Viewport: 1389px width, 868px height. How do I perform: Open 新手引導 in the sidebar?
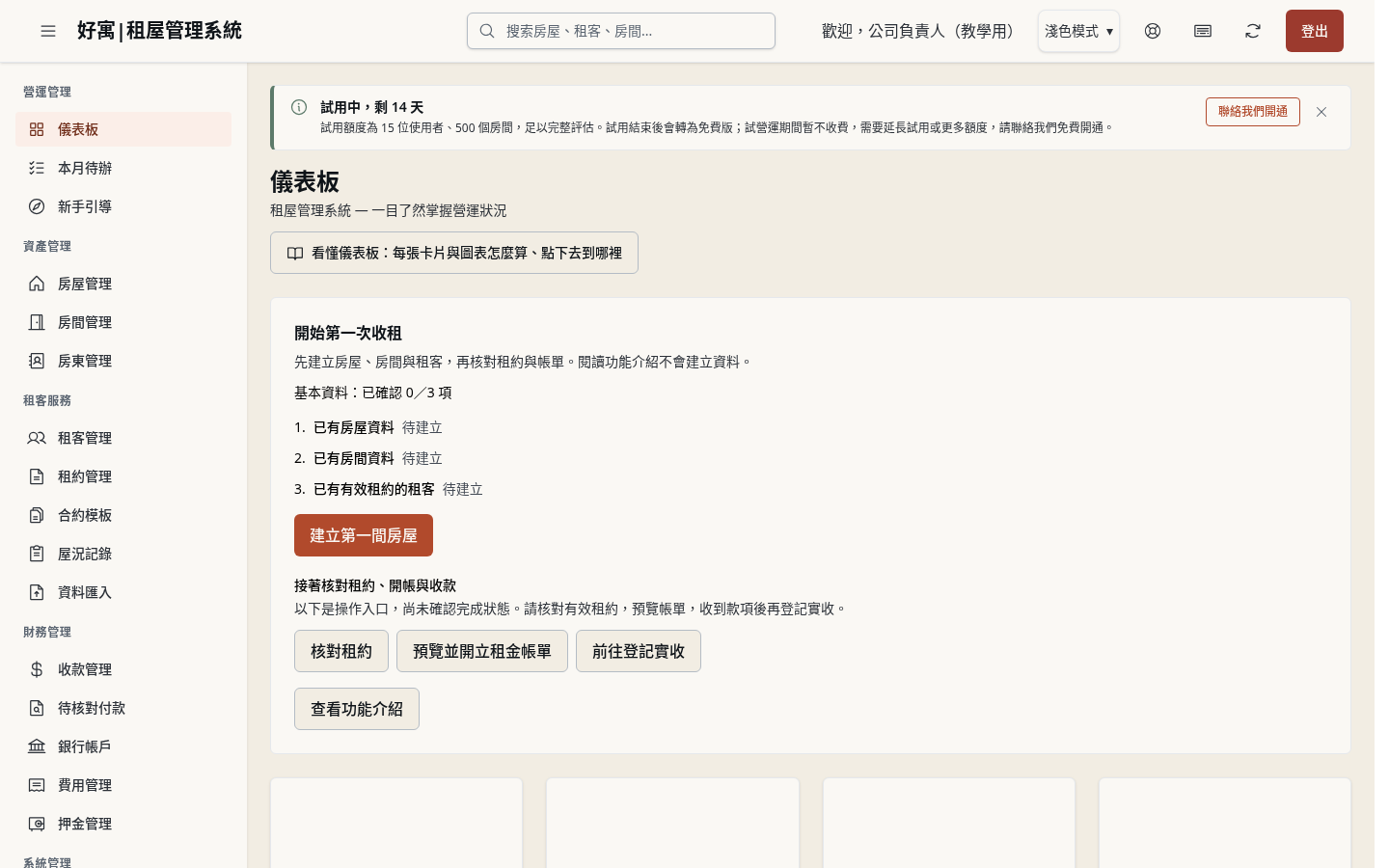click(123, 206)
